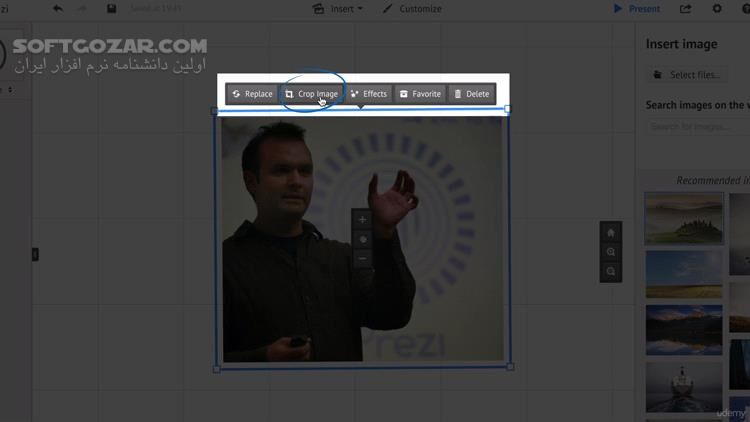The width and height of the screenshot is (750, 422).
Task: Click the zoom in magnifier icon
Action: click(611, 253)
